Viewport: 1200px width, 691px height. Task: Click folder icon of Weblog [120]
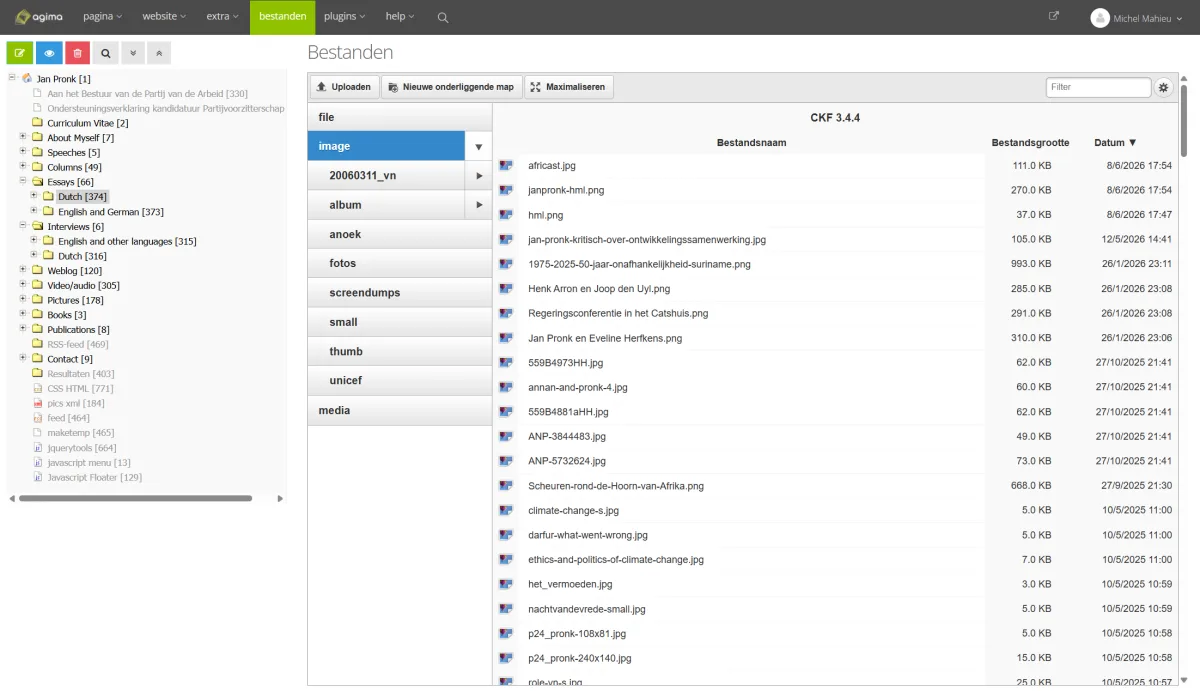click(37, 271)
